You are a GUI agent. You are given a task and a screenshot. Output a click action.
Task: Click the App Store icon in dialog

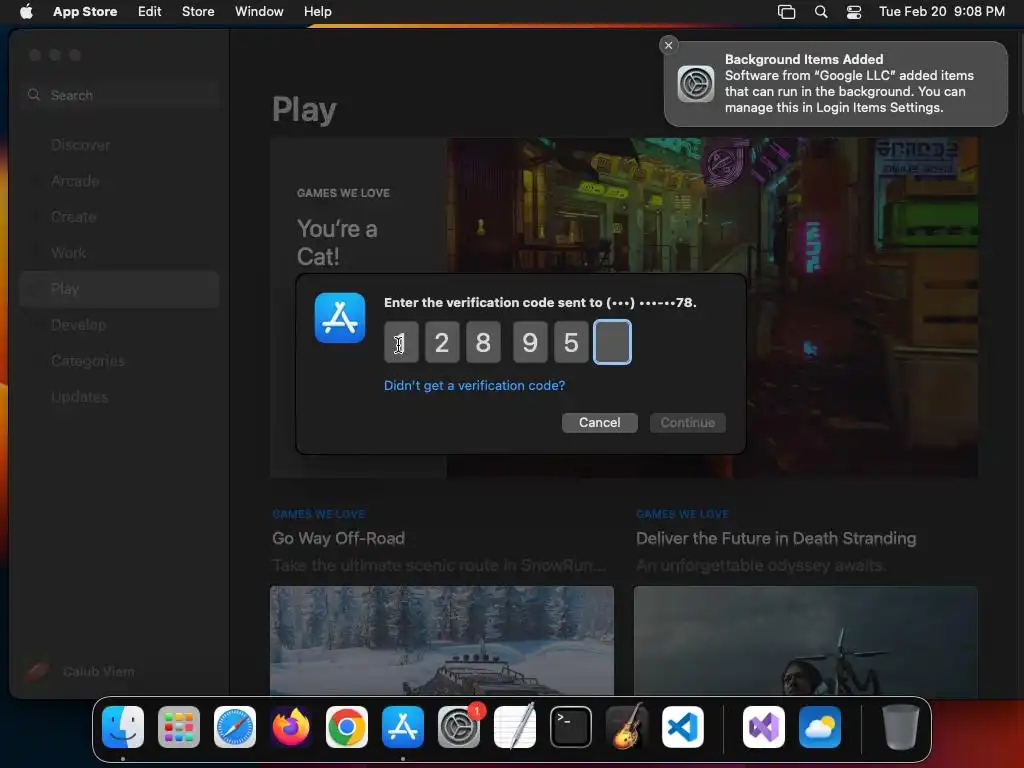click(x=340, y=318)
